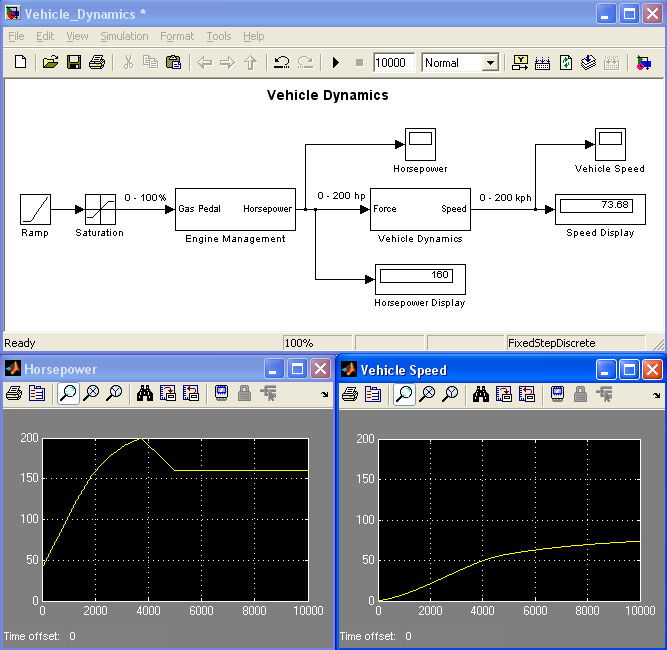Open Parameters icon in Vehicle Speed scope
This screenshot has width=667, height=650.
tap(373, 394)
